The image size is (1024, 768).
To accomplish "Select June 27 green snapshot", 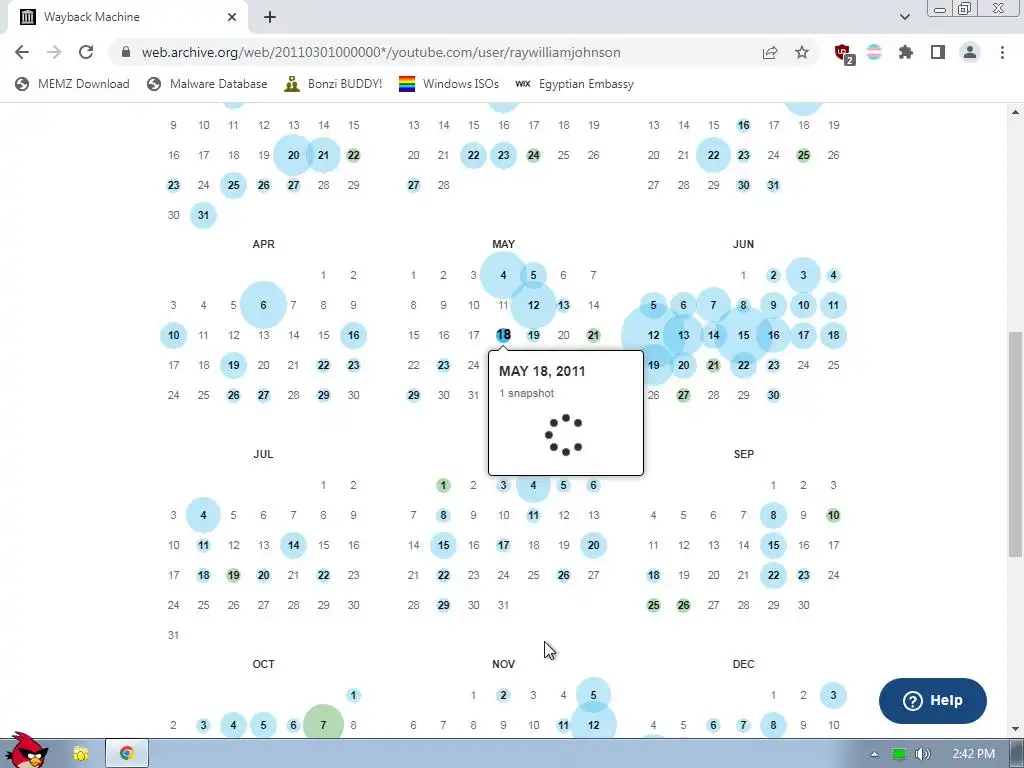I will click(683, 395).
